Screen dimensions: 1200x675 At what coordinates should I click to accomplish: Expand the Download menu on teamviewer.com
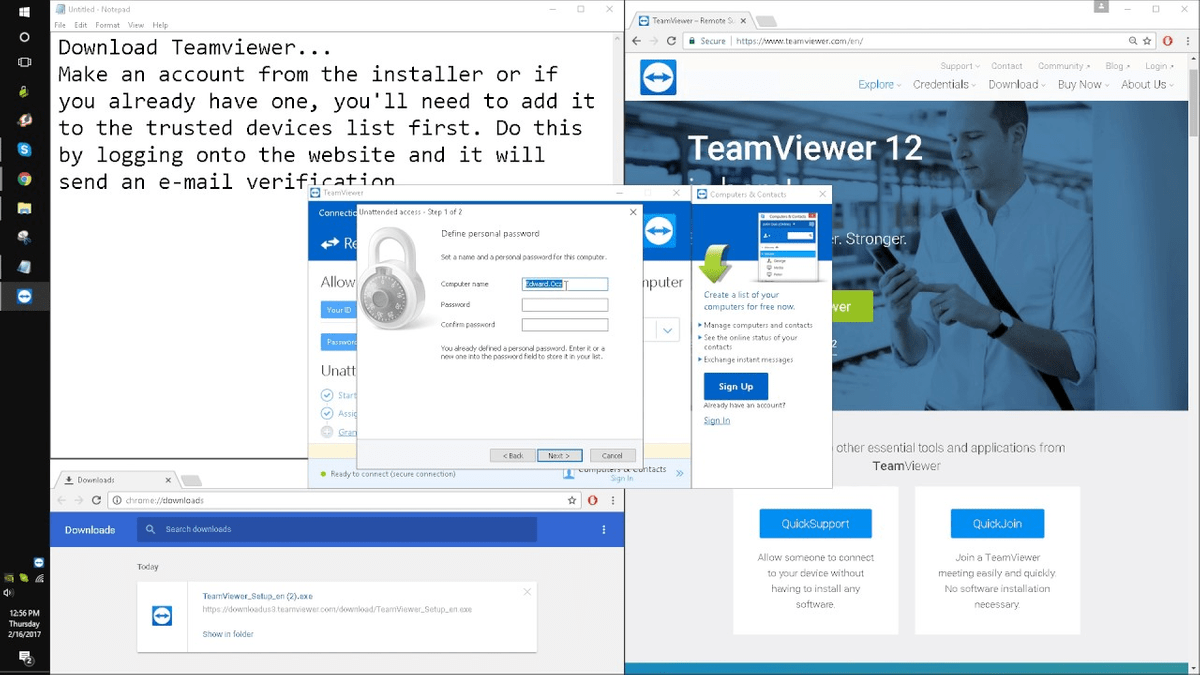1014,84
